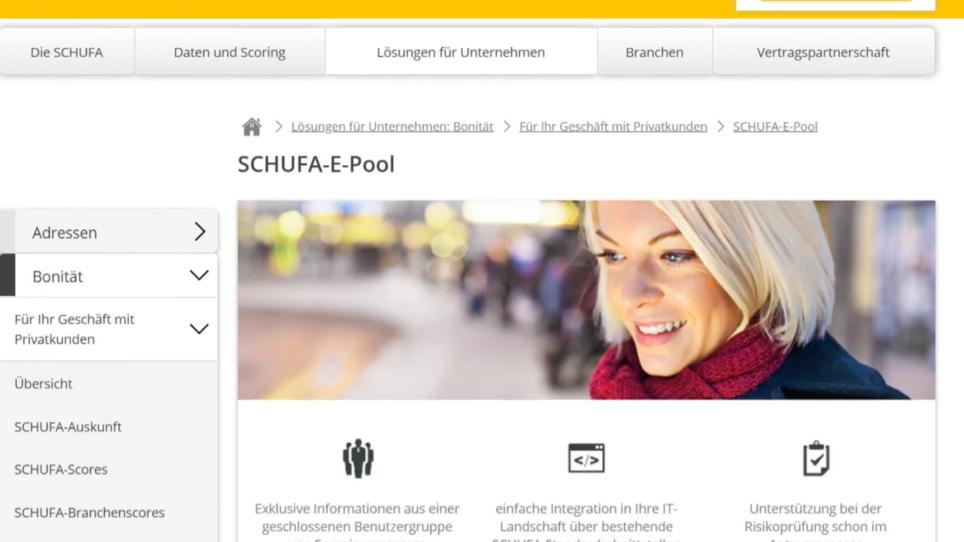964x542 pixels.
Task: Click the clipboard checkmark icon
Action: coord(816,458)
